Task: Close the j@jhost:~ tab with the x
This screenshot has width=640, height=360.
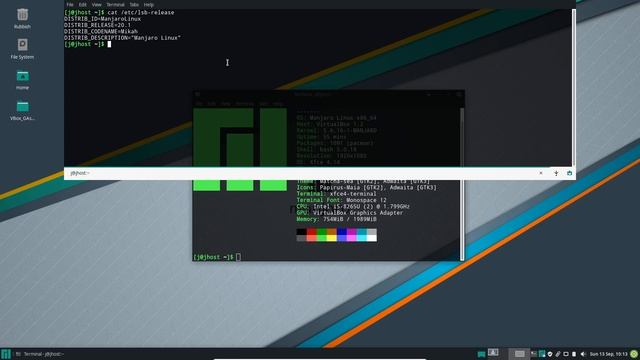Action: pyautogui.click(x=541, y=173)
